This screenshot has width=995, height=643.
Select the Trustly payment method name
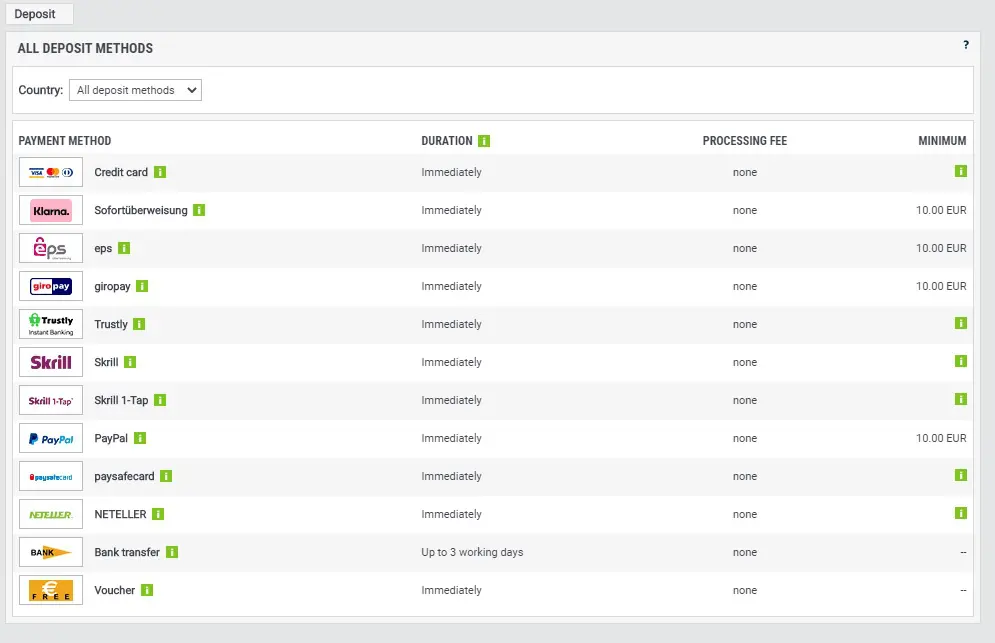pyautogui.click(x=111, y=324)
